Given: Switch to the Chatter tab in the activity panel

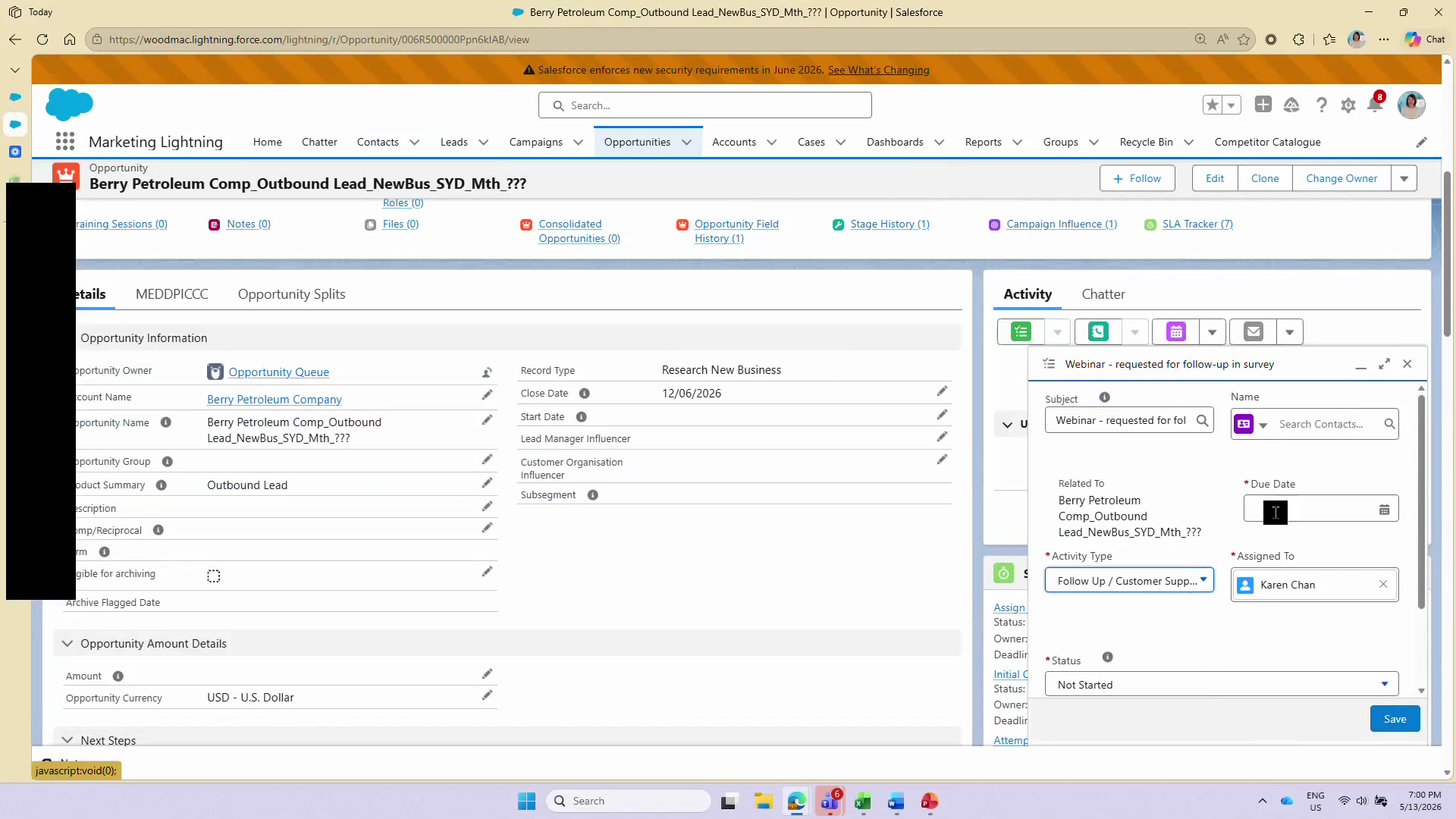Looking at the screenshot, I should [1103, 294].
